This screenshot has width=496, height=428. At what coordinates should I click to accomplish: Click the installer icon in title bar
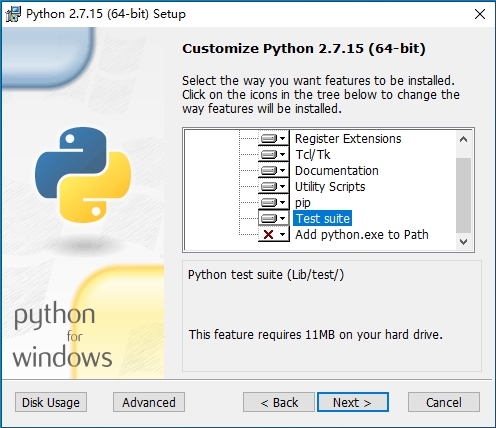tap(13, 14)
